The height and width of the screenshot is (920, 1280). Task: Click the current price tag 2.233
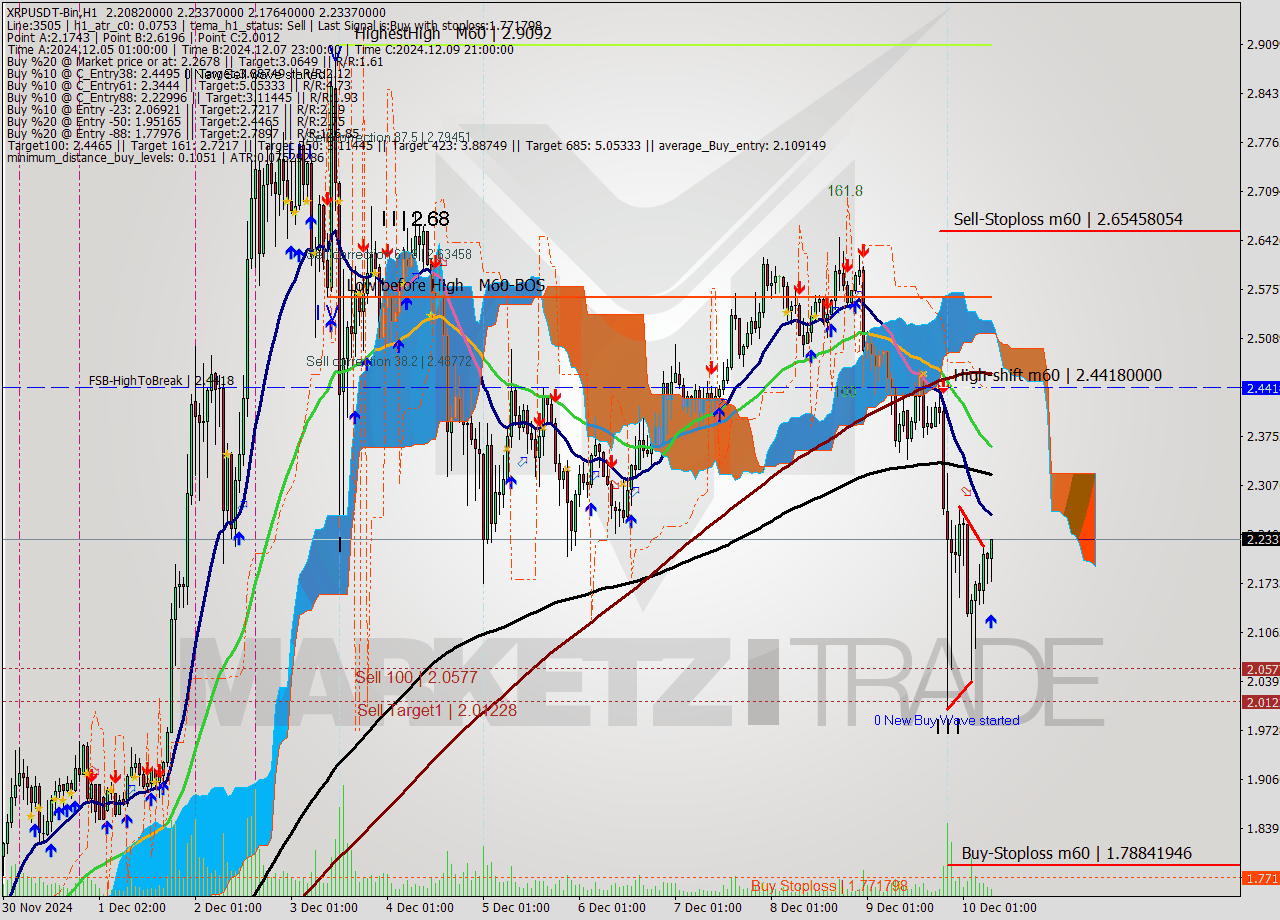coord(1260,539)
